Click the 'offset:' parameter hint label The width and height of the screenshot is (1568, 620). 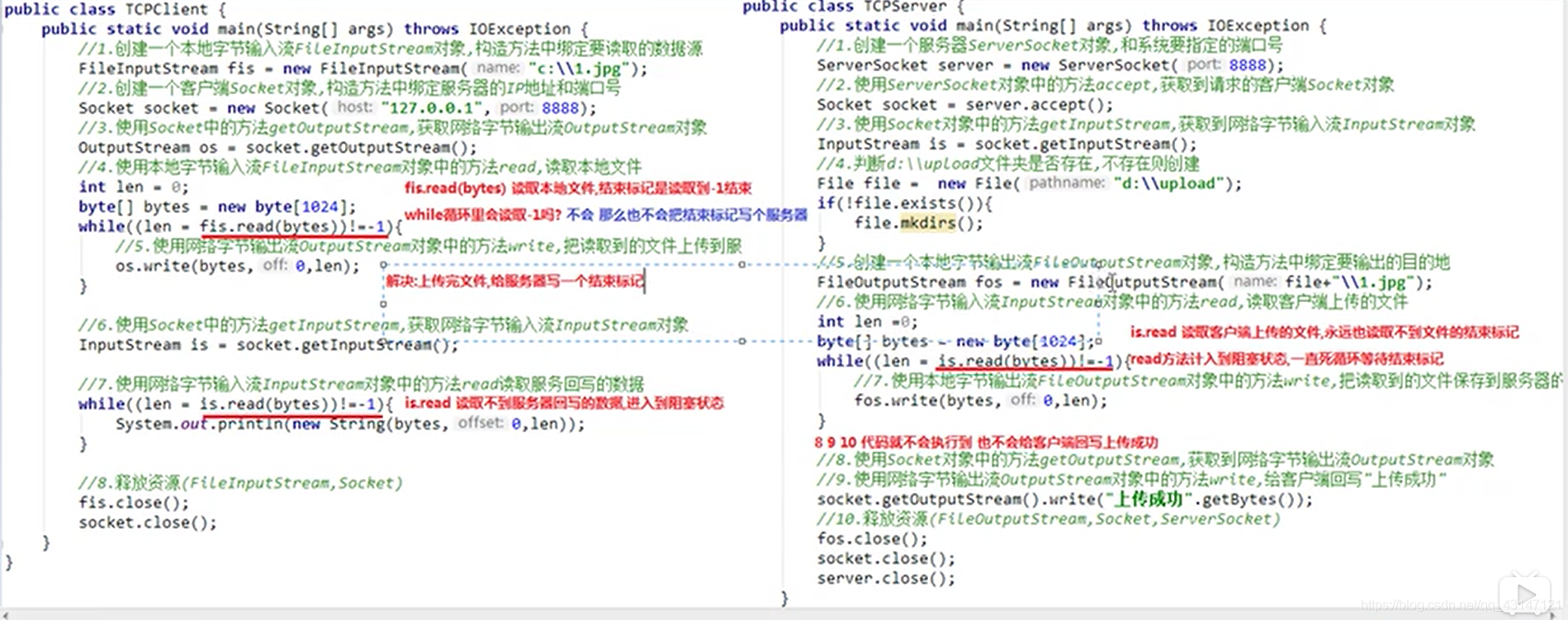[x=481, y=424]
